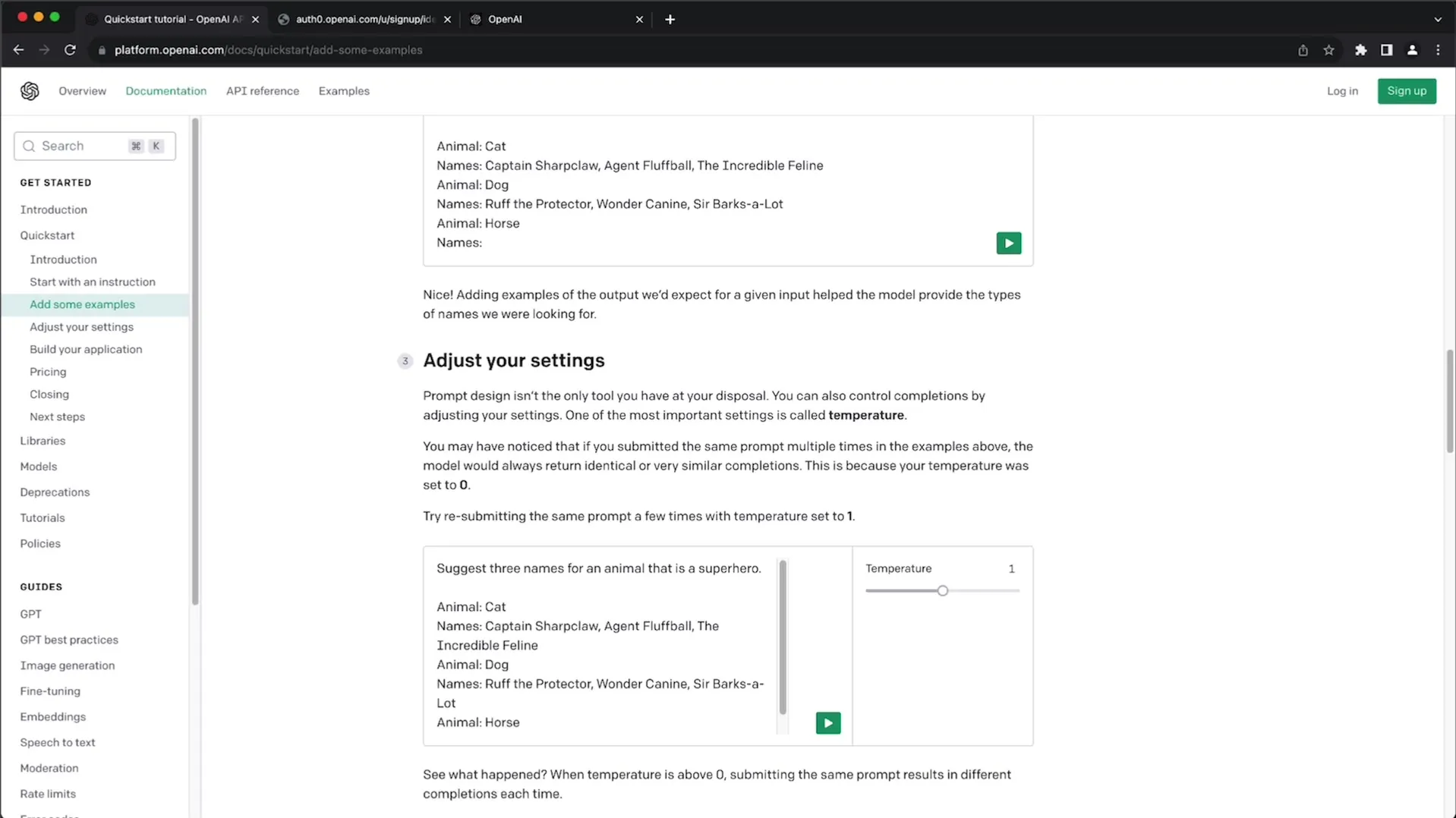Close the OpenAI tab

(x=639, y=20)
